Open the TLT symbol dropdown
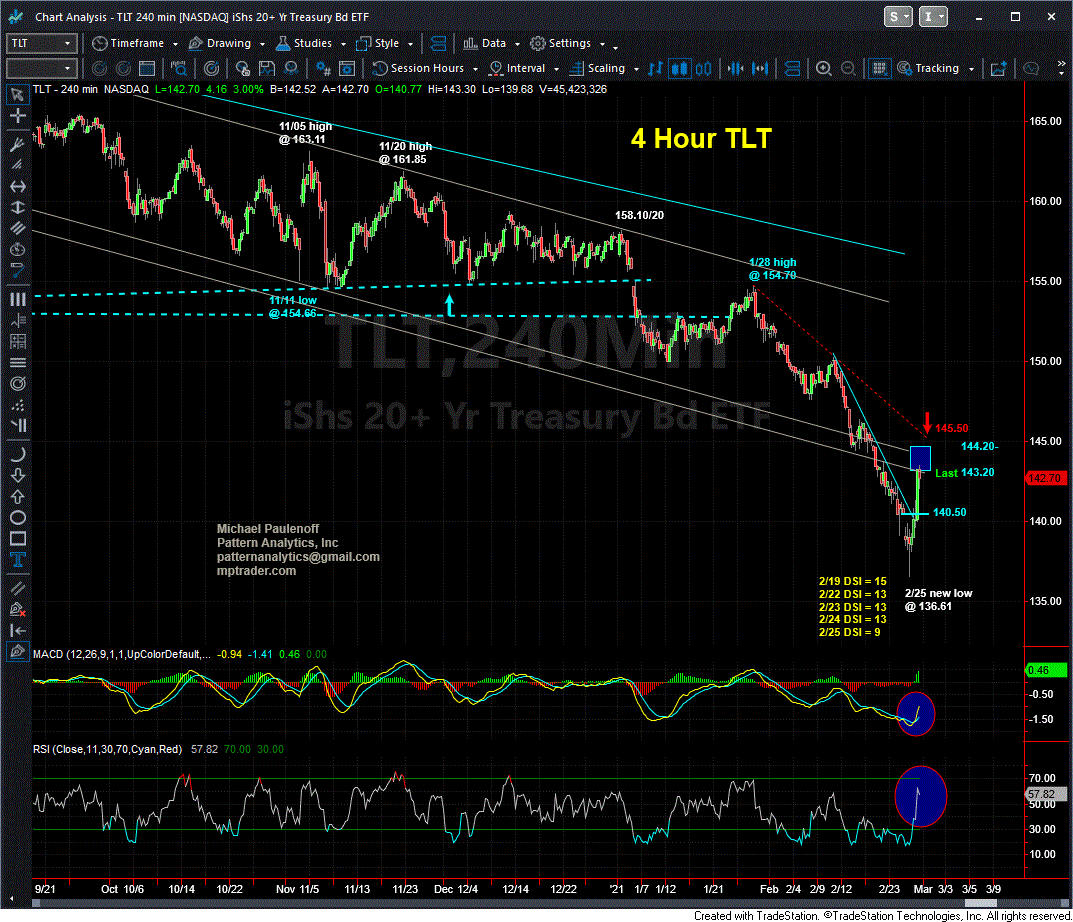 (41, 43)
